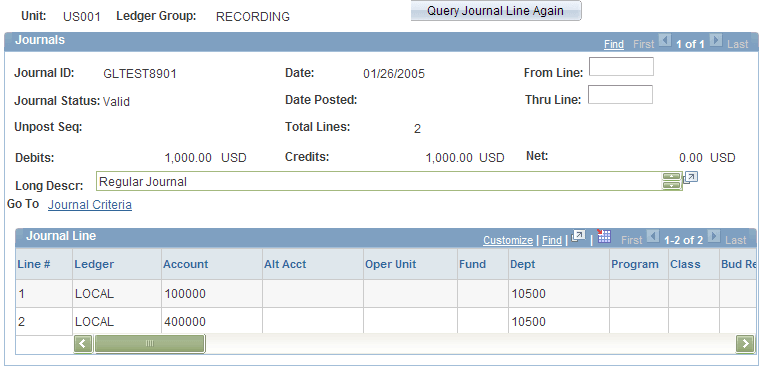Click the Query Journal Line Again button
The image size is (772, 389).
coord(496,11)
